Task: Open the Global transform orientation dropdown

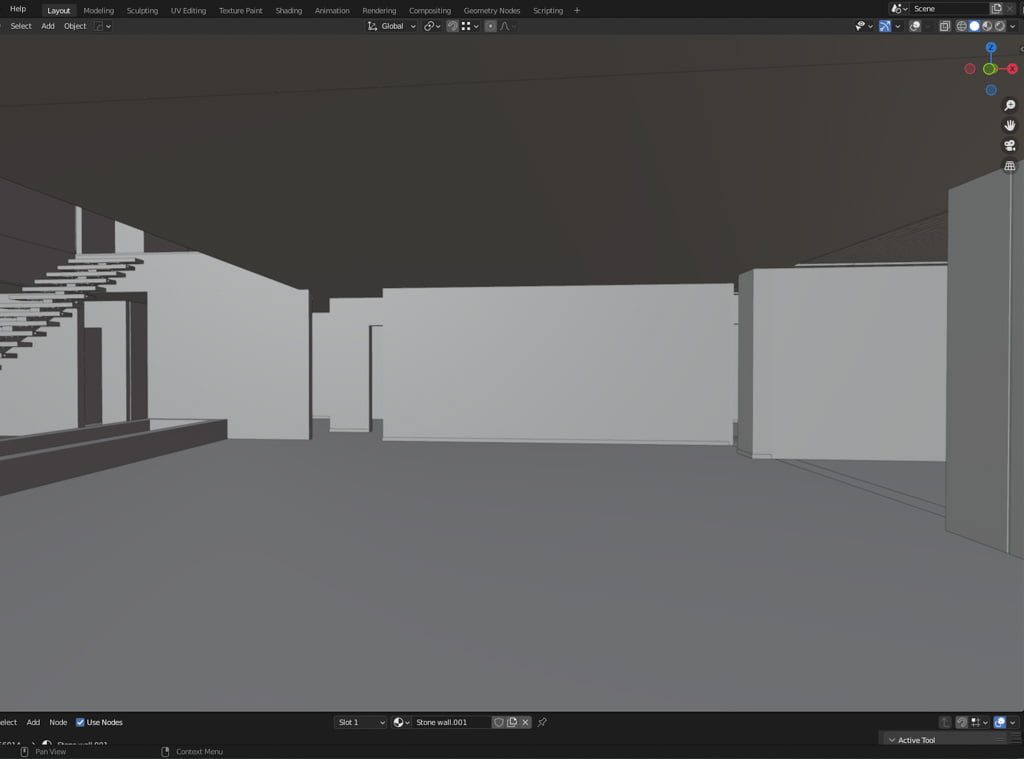Action: click(392, 26)
